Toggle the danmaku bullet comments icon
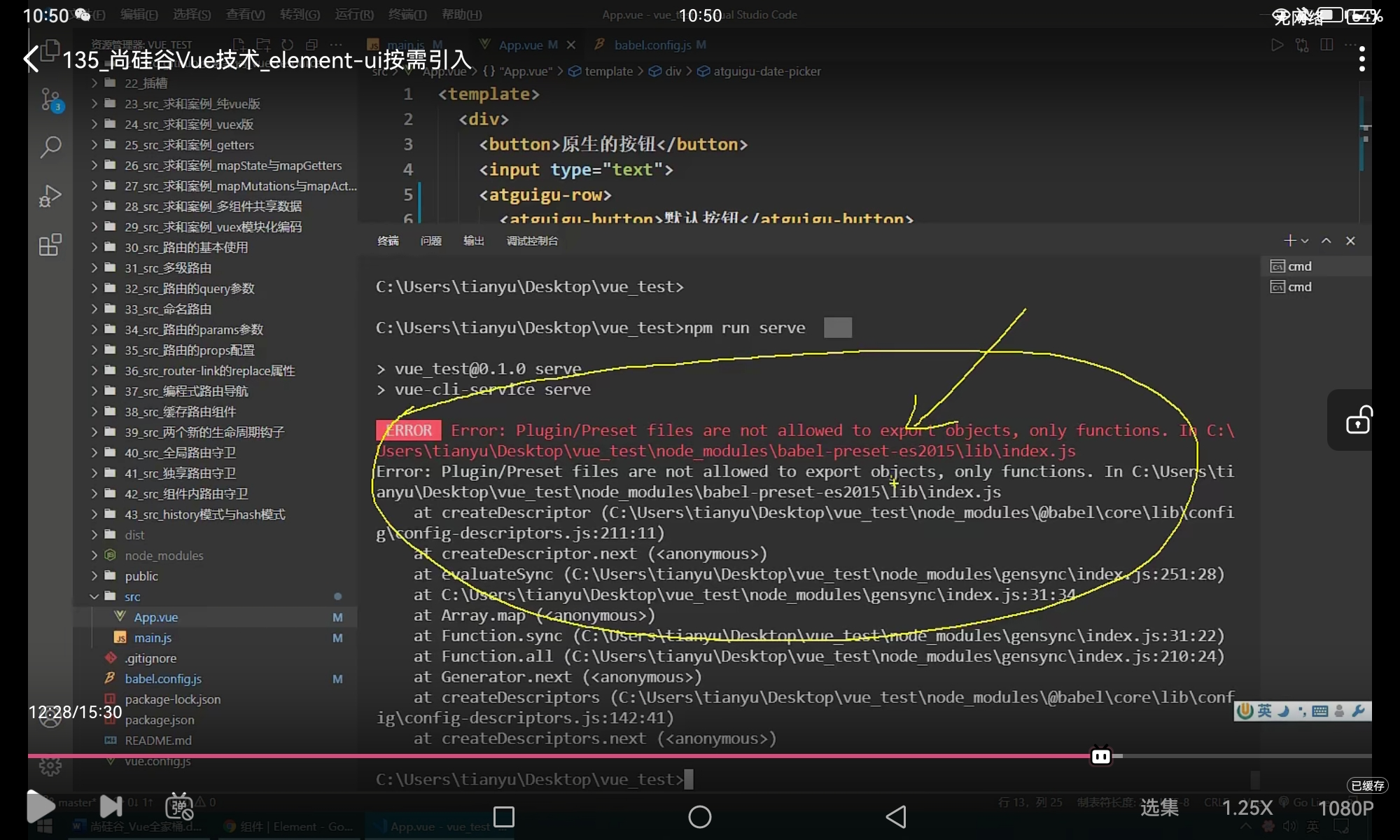 [x=179, y=806]
